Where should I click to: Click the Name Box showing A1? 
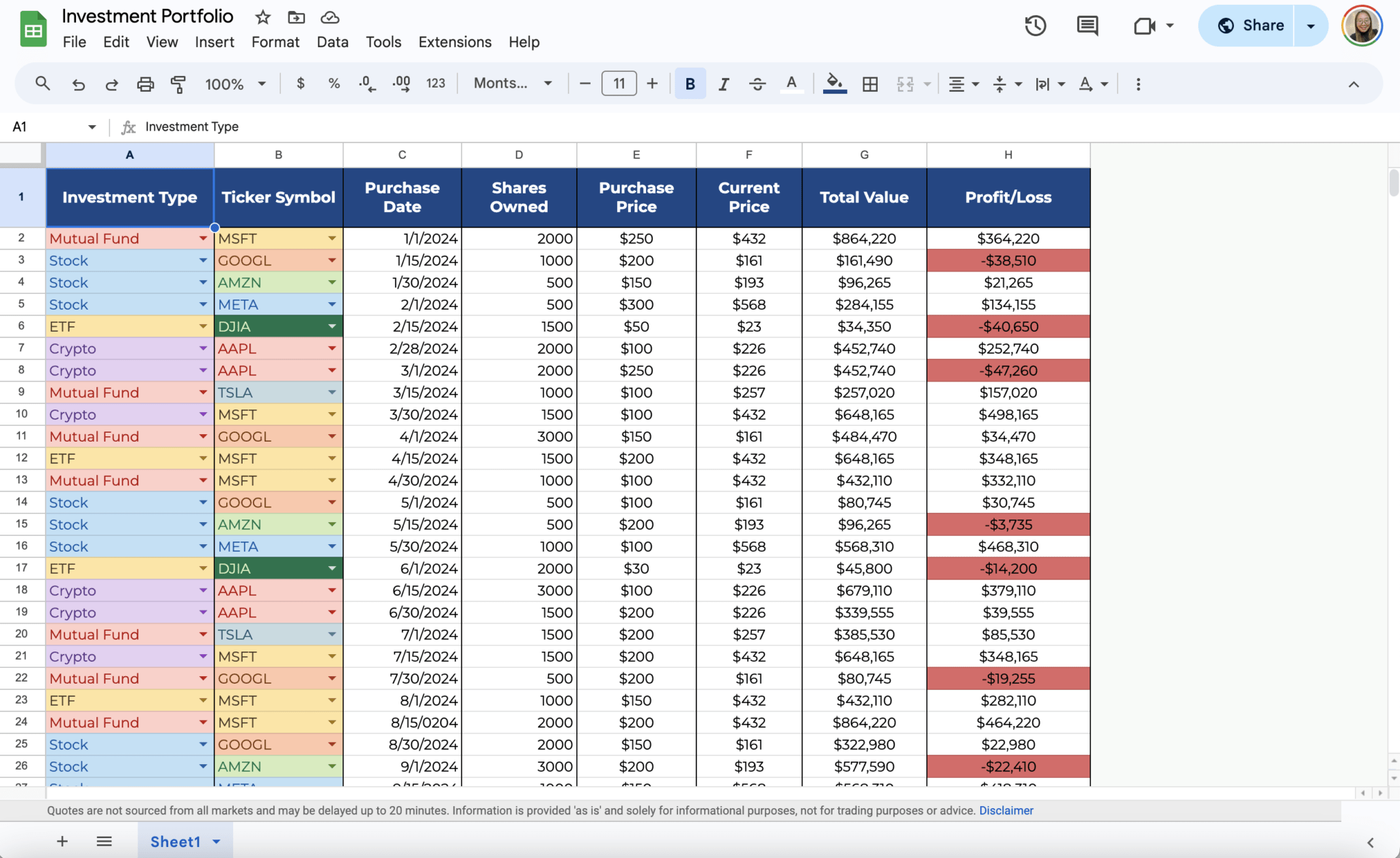pyautogui.click(x=53, y=126)
